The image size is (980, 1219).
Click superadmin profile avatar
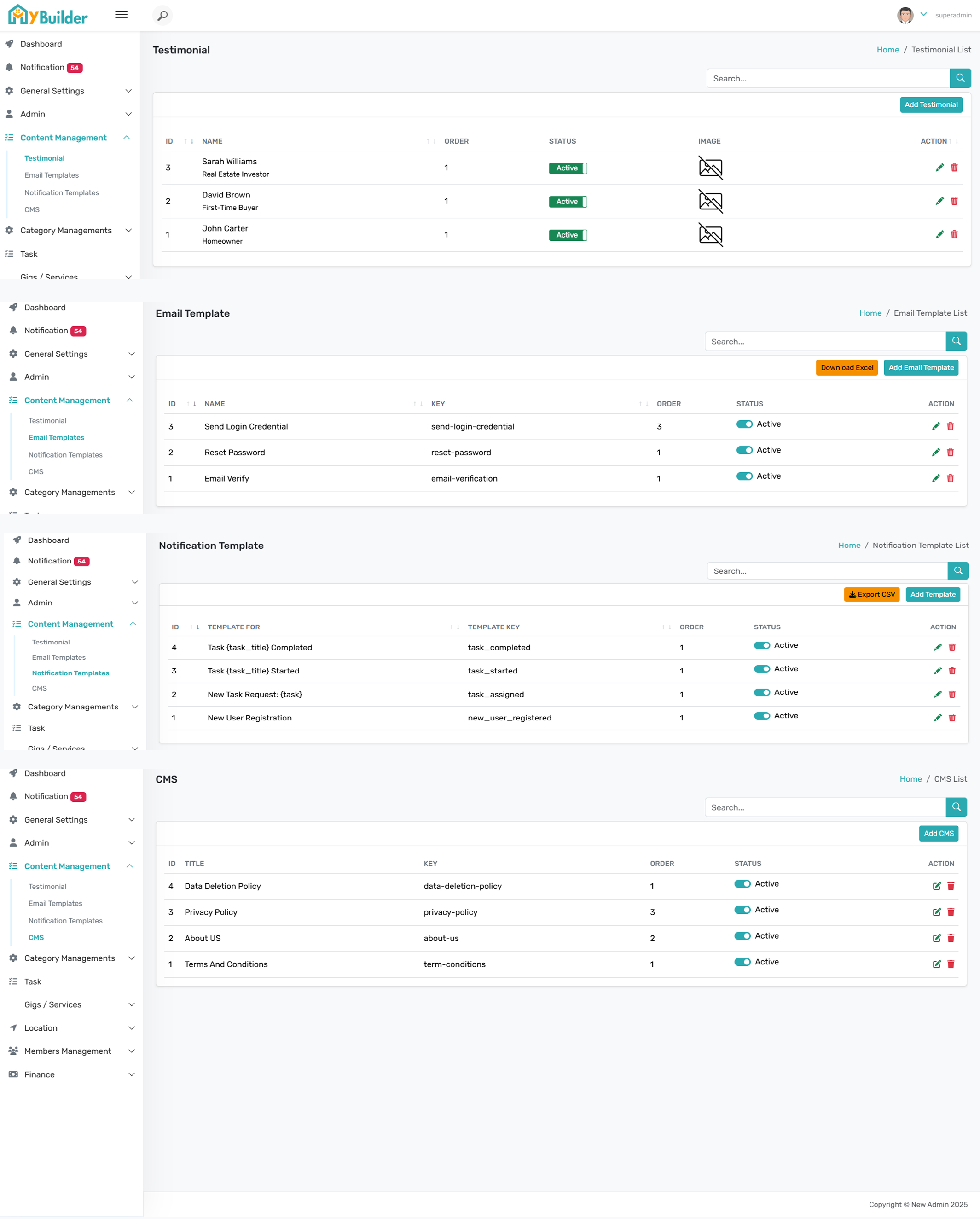pyautogui.click(x=905, y=15)
